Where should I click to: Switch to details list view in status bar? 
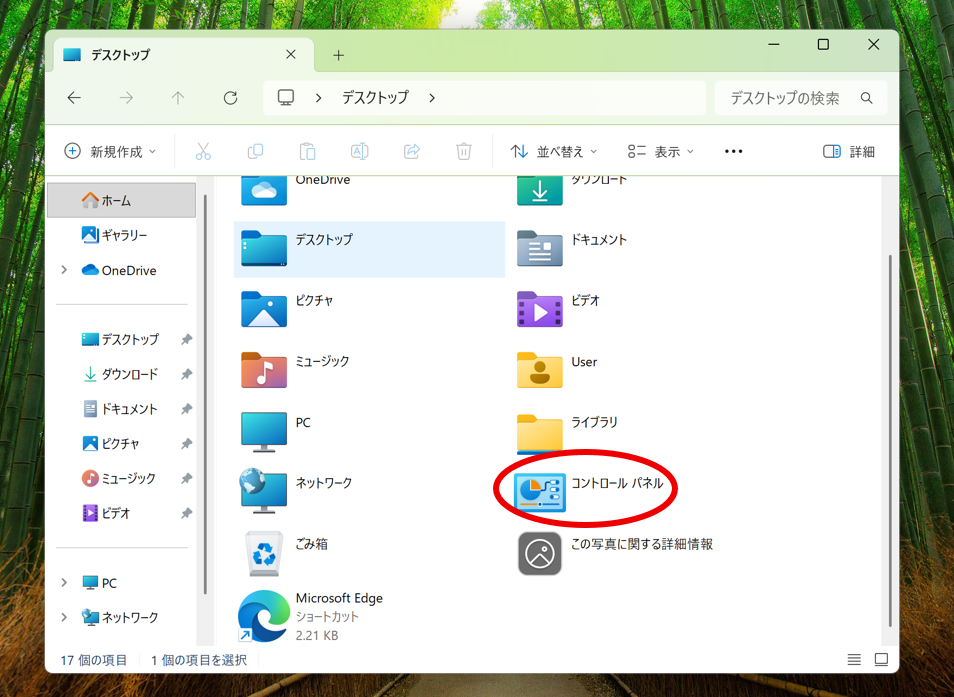tap(854, 660)
